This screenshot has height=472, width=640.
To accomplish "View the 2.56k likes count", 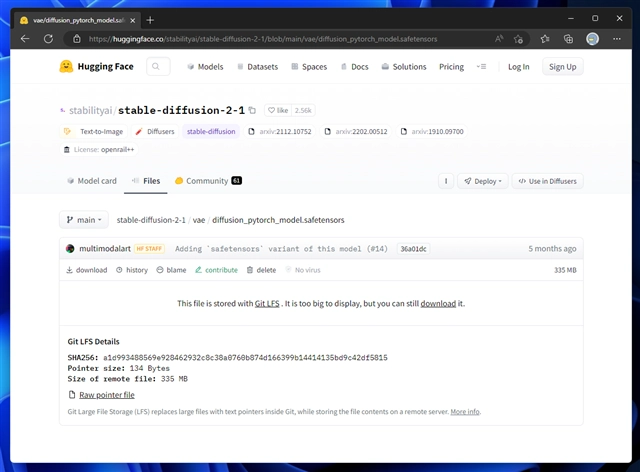I will click(x=303, y=110).
